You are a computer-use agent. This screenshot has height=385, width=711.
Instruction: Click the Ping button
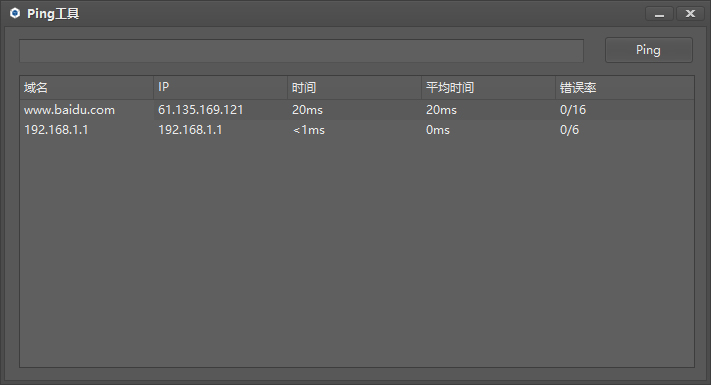coord(648,50)
